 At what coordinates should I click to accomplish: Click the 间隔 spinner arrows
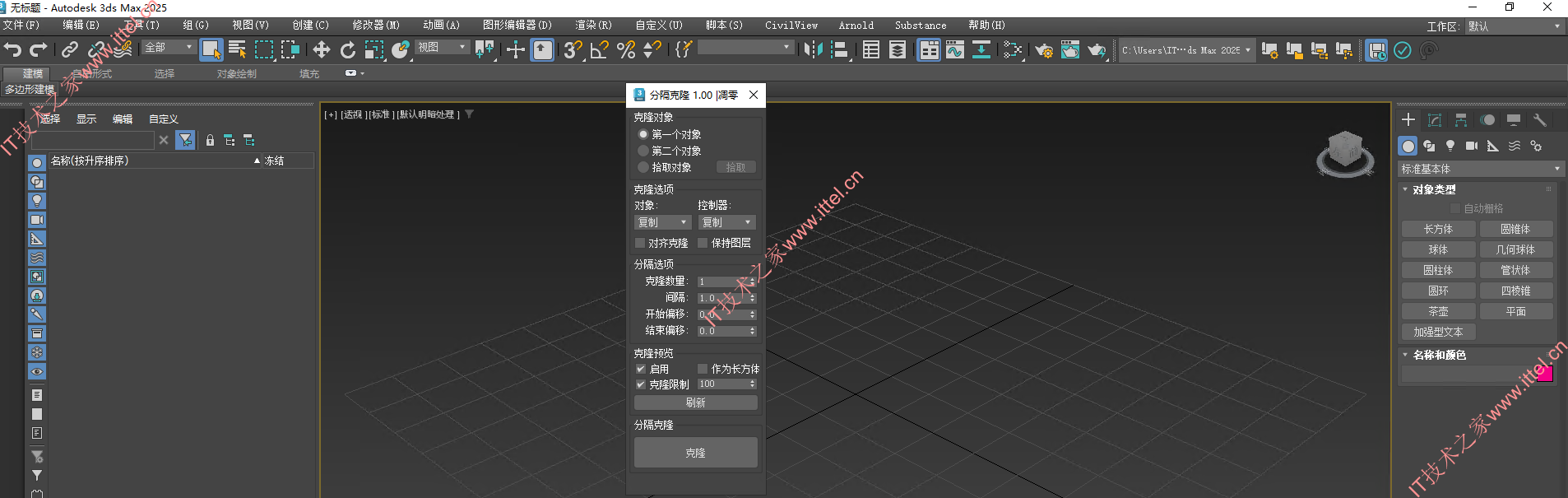click(x=752, y=298)
